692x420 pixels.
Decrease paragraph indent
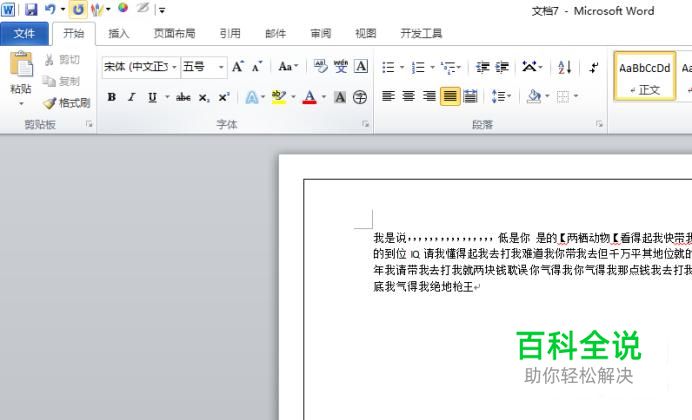482,67
